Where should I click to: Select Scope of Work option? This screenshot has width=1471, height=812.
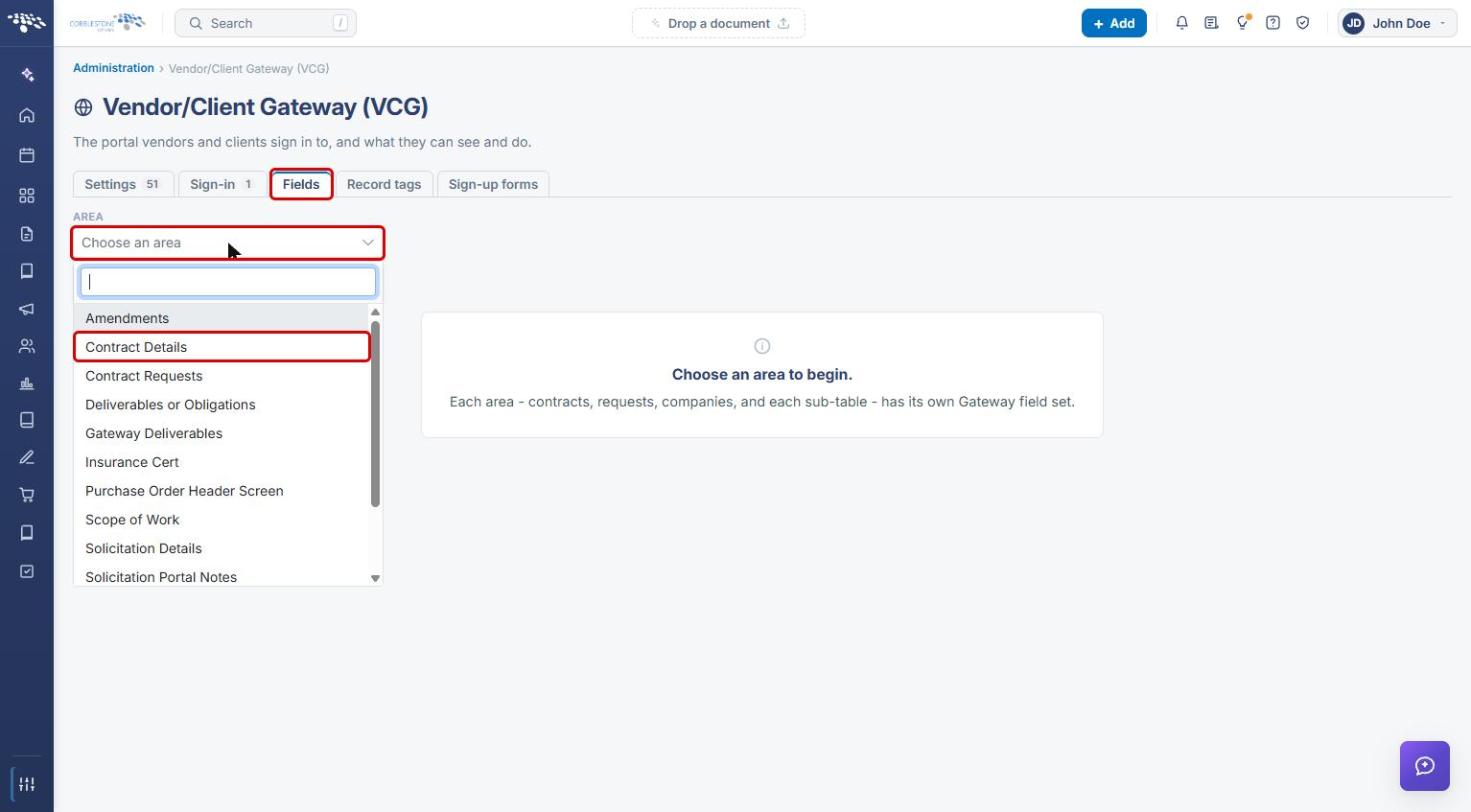222,520
